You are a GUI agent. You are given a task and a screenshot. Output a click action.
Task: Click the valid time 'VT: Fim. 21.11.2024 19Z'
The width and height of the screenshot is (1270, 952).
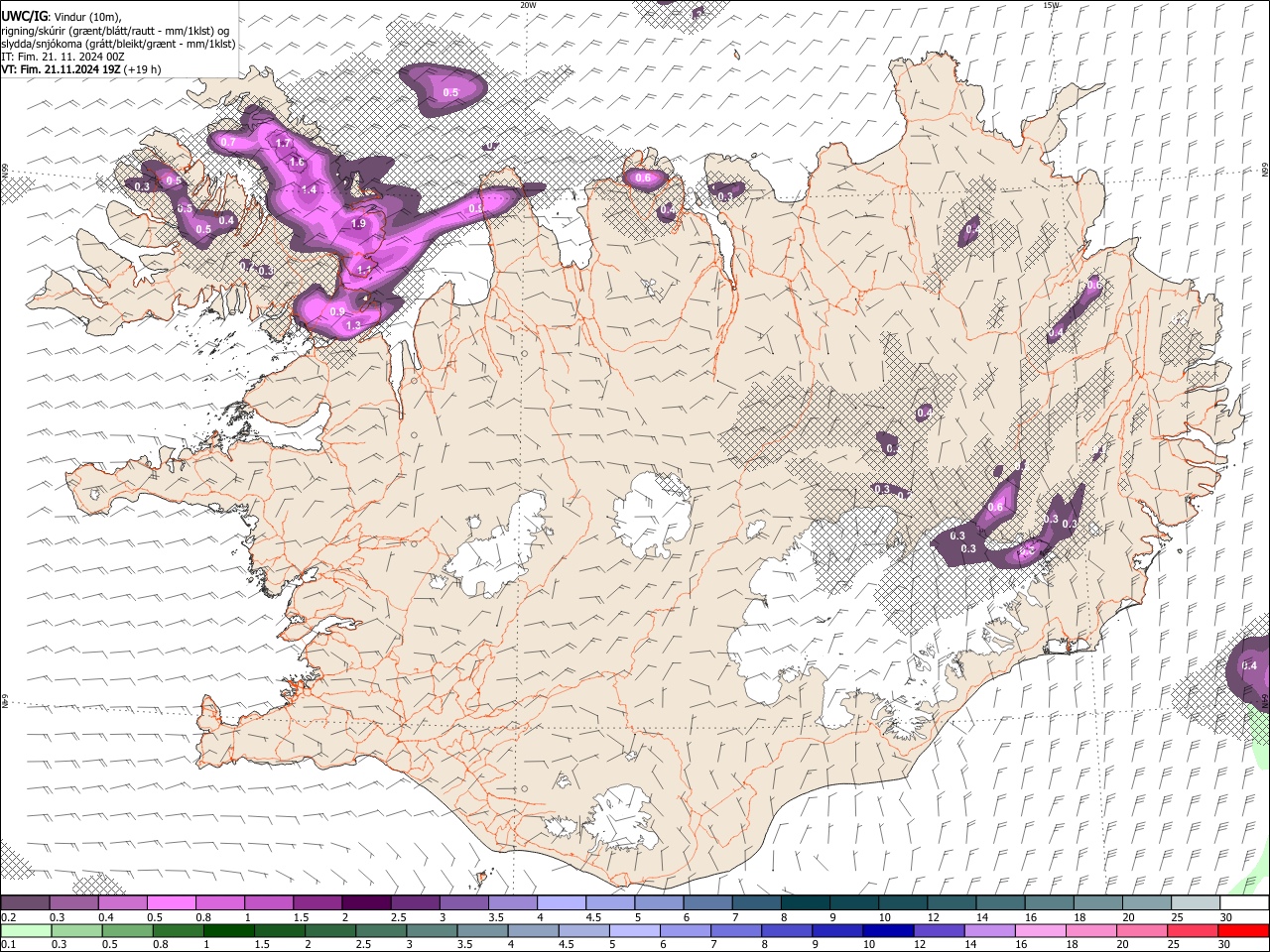61,69
